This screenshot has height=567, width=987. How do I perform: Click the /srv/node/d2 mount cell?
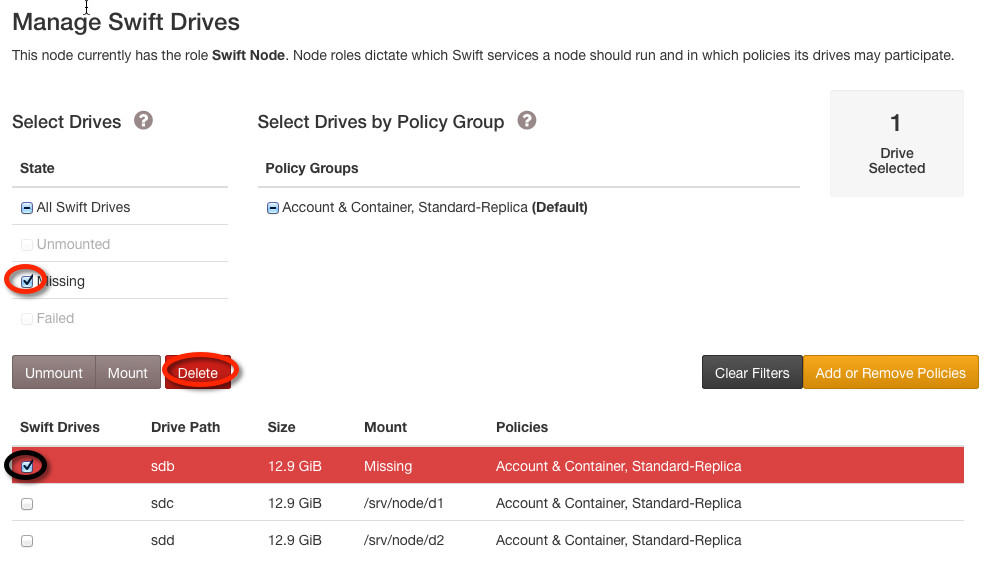[x=403, y=541]
